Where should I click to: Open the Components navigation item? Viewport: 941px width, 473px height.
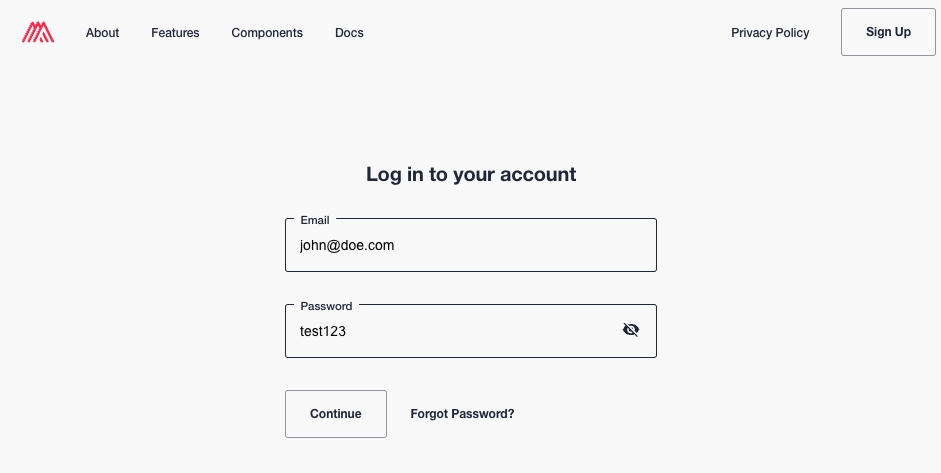267,33
